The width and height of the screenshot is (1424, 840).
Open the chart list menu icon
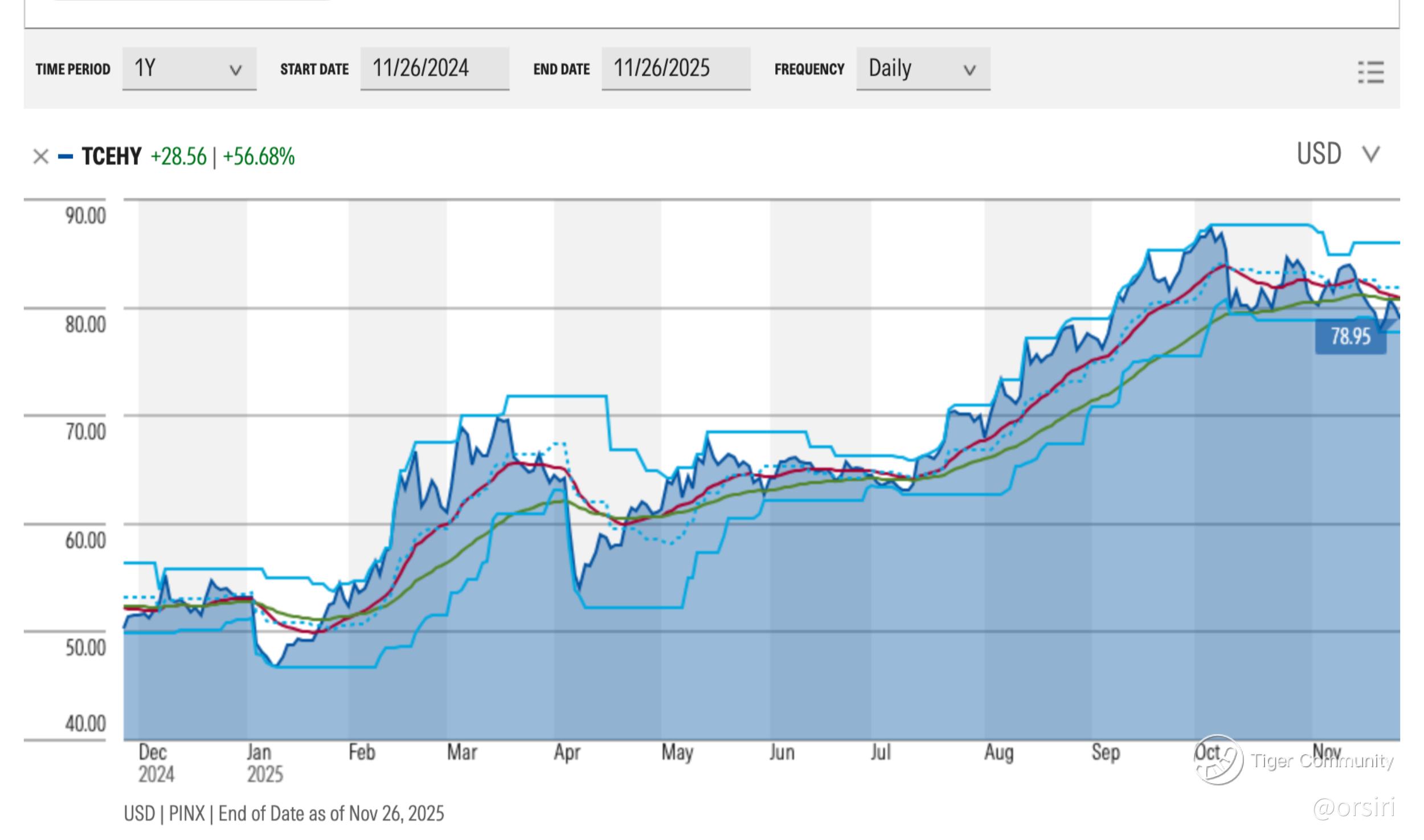pos(1370,72)
